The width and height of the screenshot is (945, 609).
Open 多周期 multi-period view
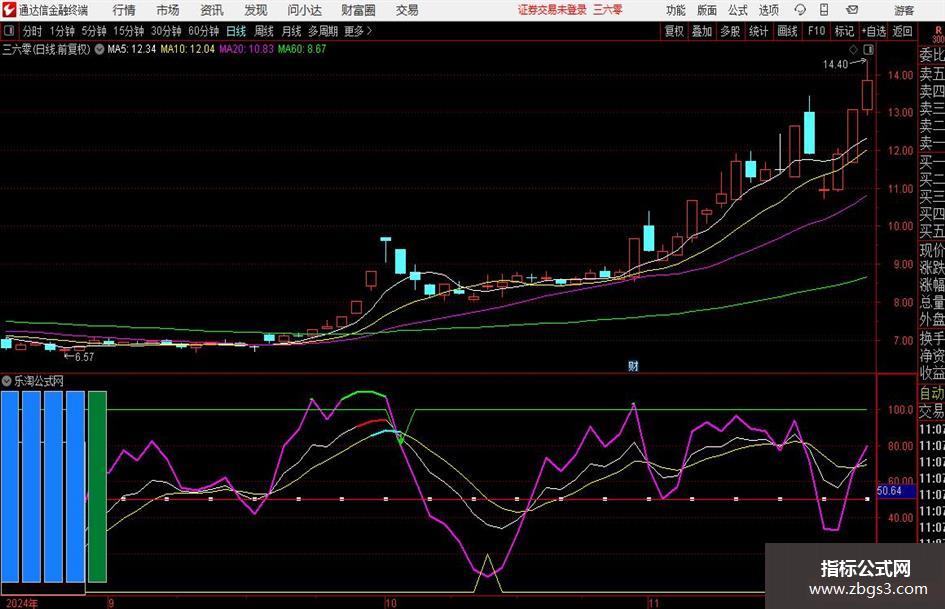click(323, 31)
